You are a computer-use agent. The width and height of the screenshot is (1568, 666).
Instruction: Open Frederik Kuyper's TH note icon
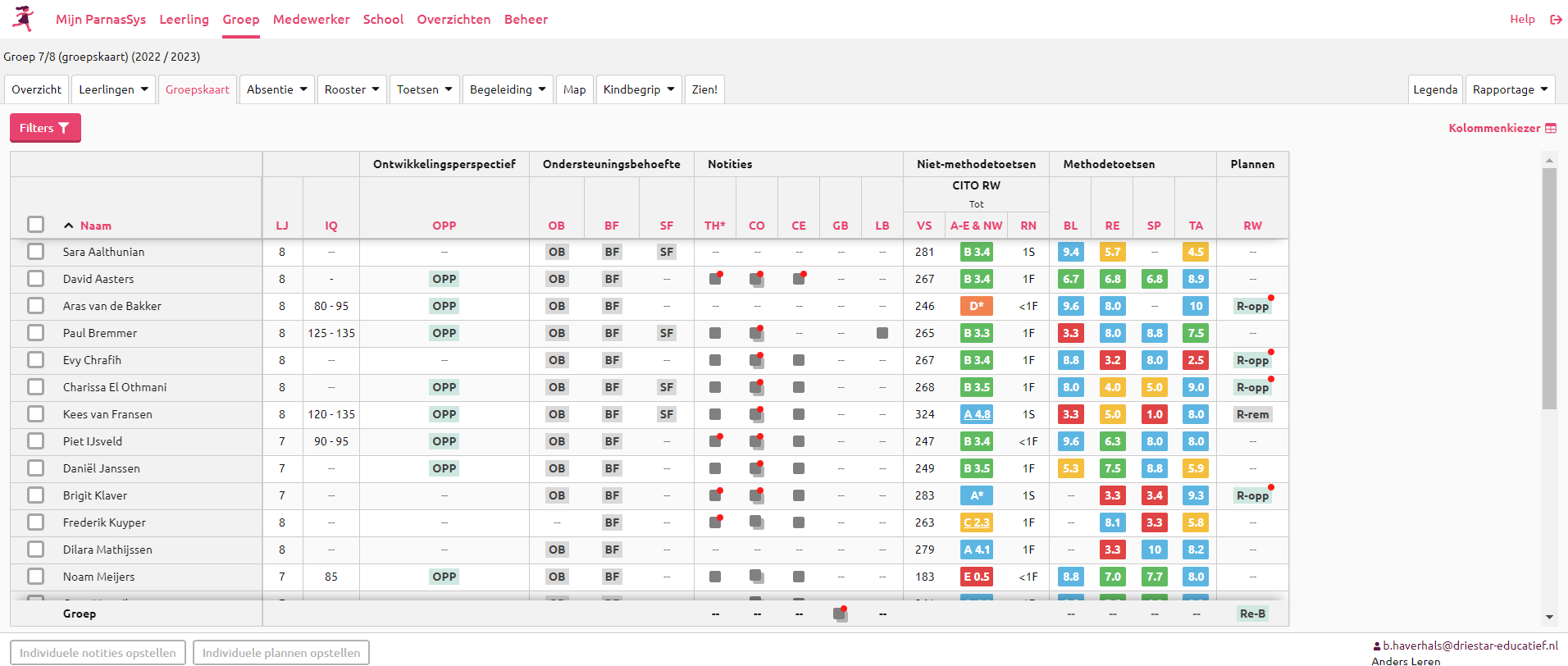point(715,522)
